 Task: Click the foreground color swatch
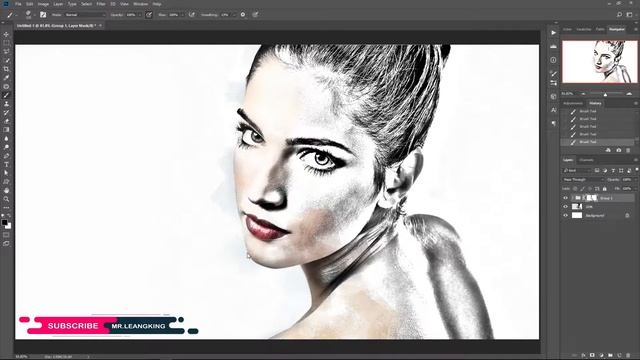pyautogui.click(x=4, y=222)
